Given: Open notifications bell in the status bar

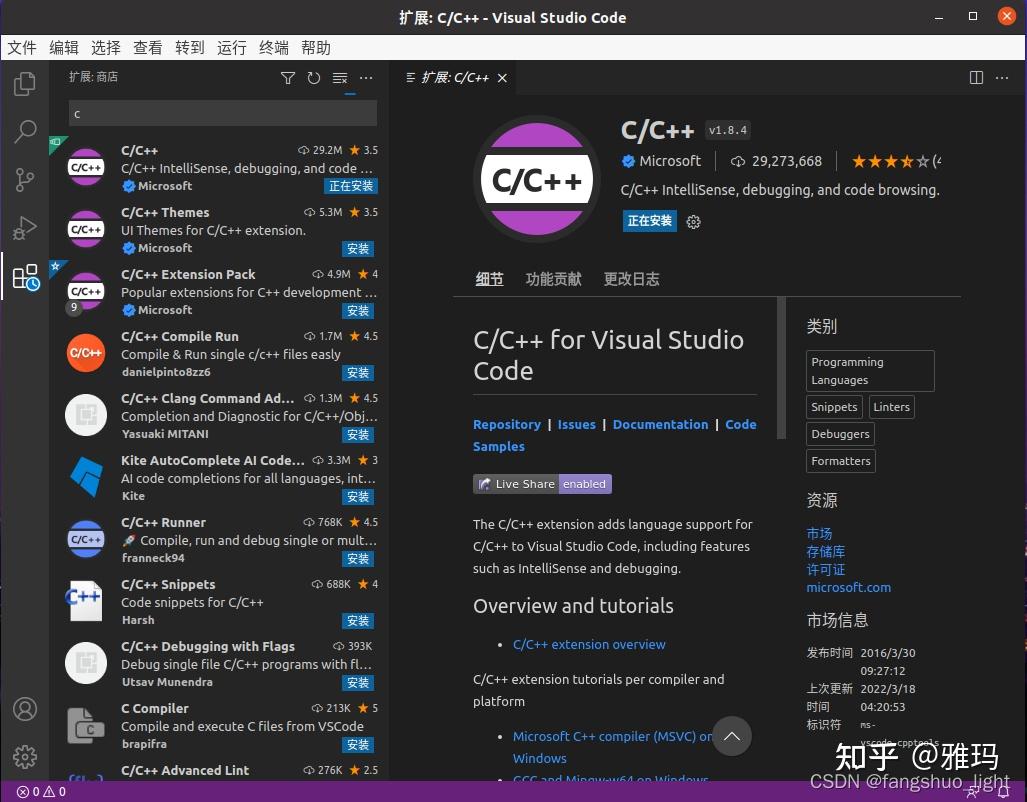Looking at the screenshot, I should pos(1006,791).
